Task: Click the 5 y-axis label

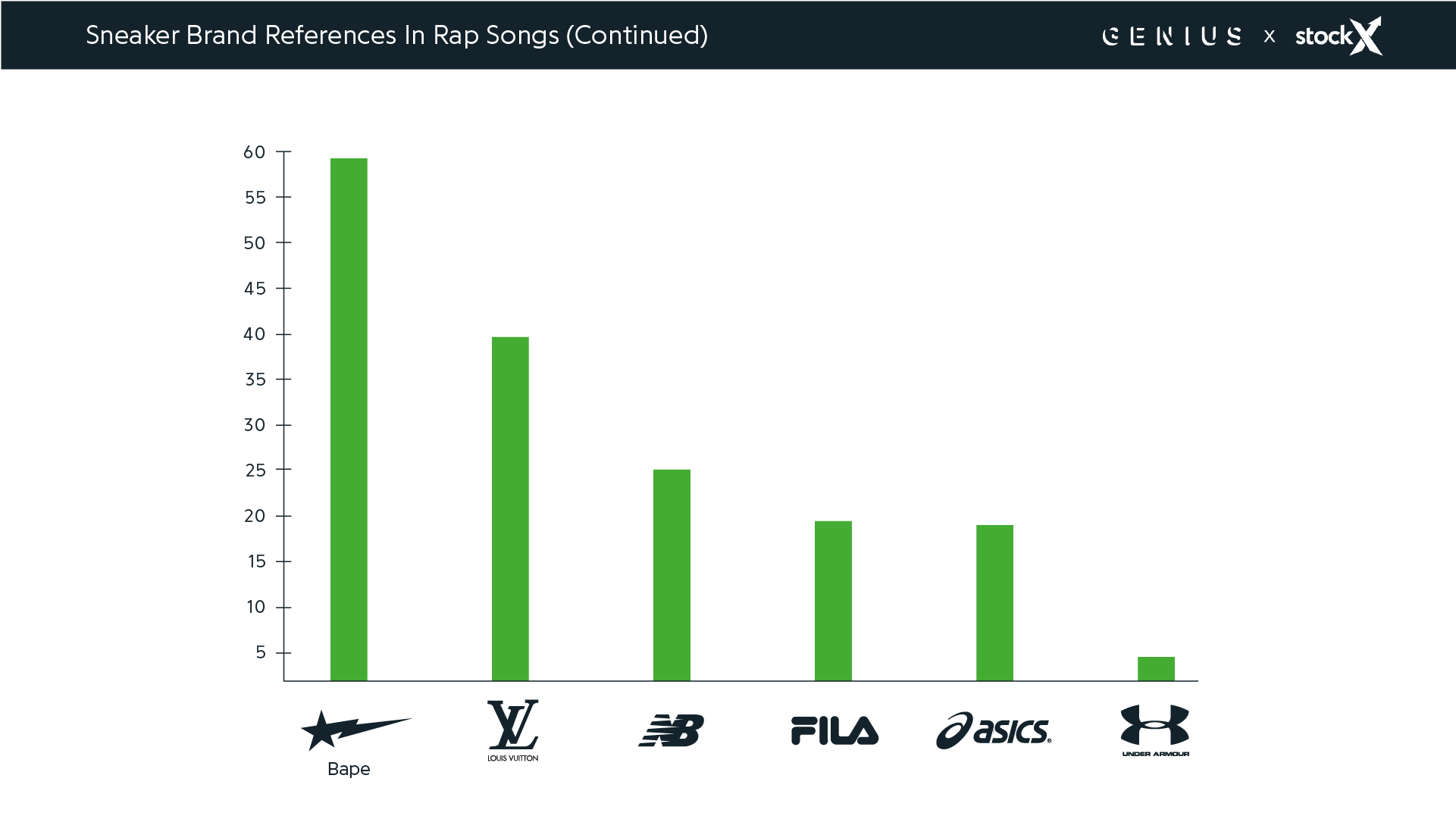Action: click(261, 652)
